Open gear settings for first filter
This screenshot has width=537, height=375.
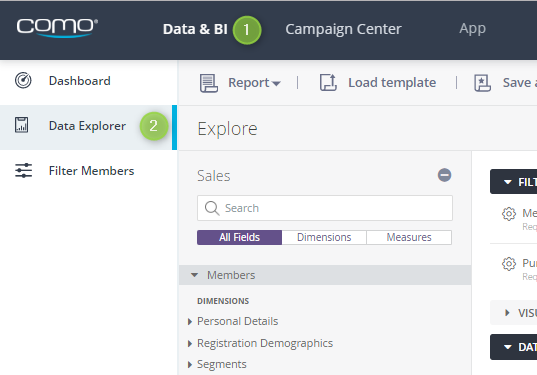509,214
